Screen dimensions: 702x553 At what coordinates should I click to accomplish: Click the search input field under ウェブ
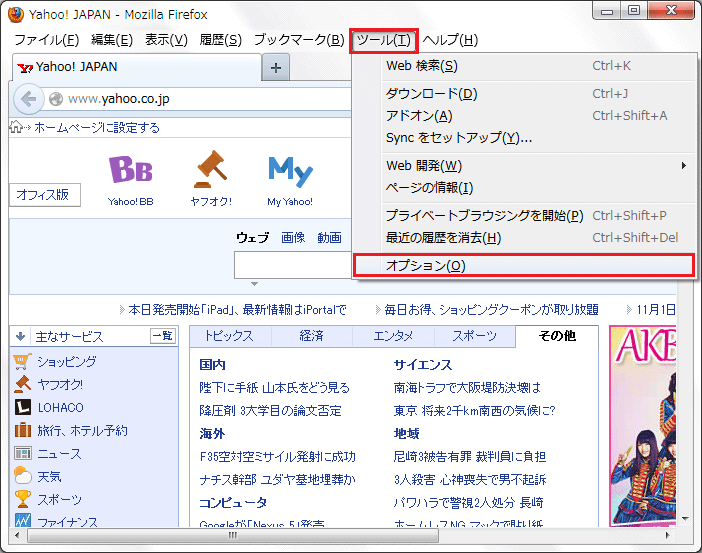[292, 265]
